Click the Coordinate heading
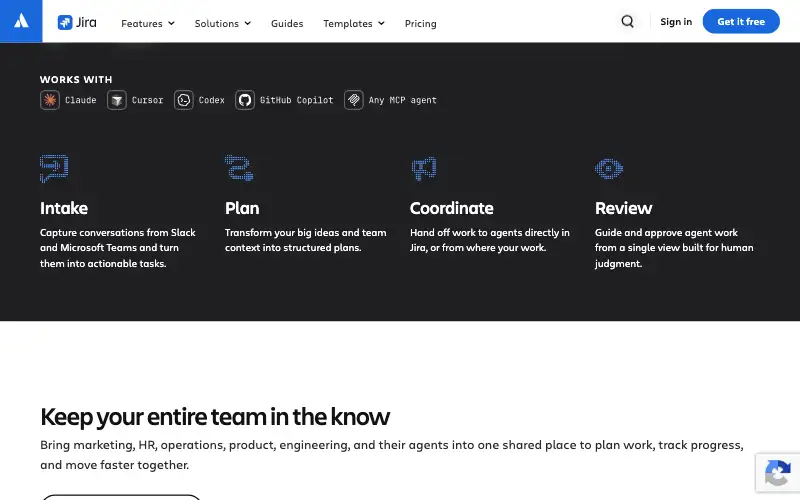The image size is (800, 500). tap(452, 208)
